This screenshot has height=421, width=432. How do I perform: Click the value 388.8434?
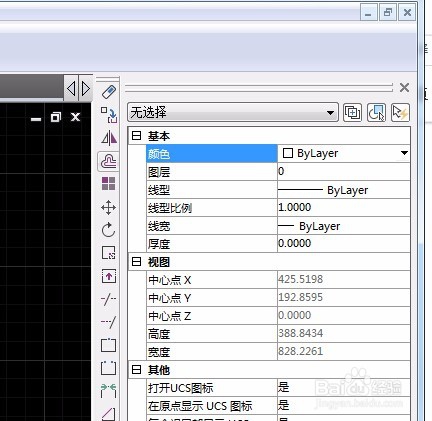[x=300, y=333]
